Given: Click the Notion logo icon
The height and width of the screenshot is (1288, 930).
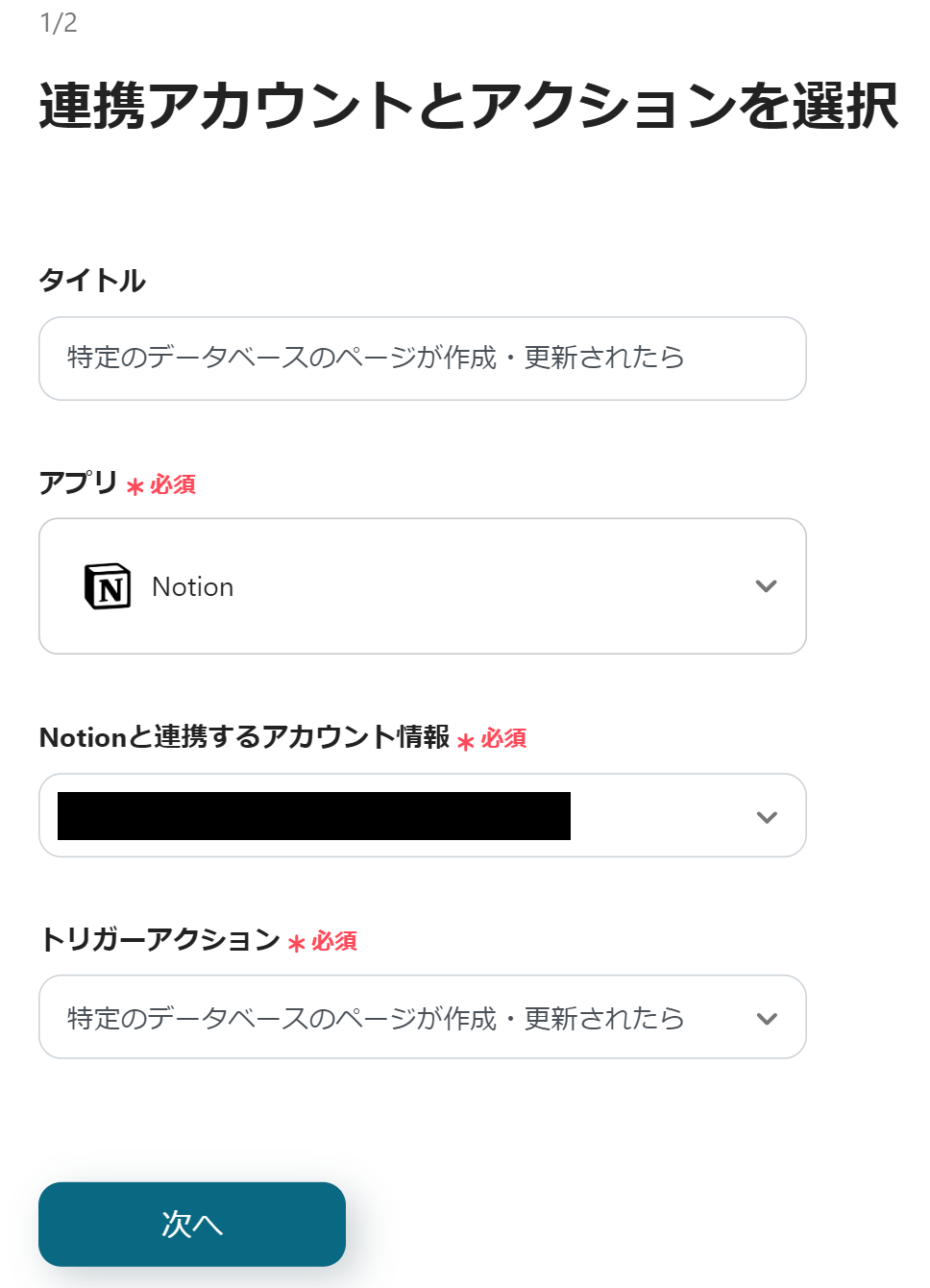Looking at the screenshot, I should click(x=108, y=586).
